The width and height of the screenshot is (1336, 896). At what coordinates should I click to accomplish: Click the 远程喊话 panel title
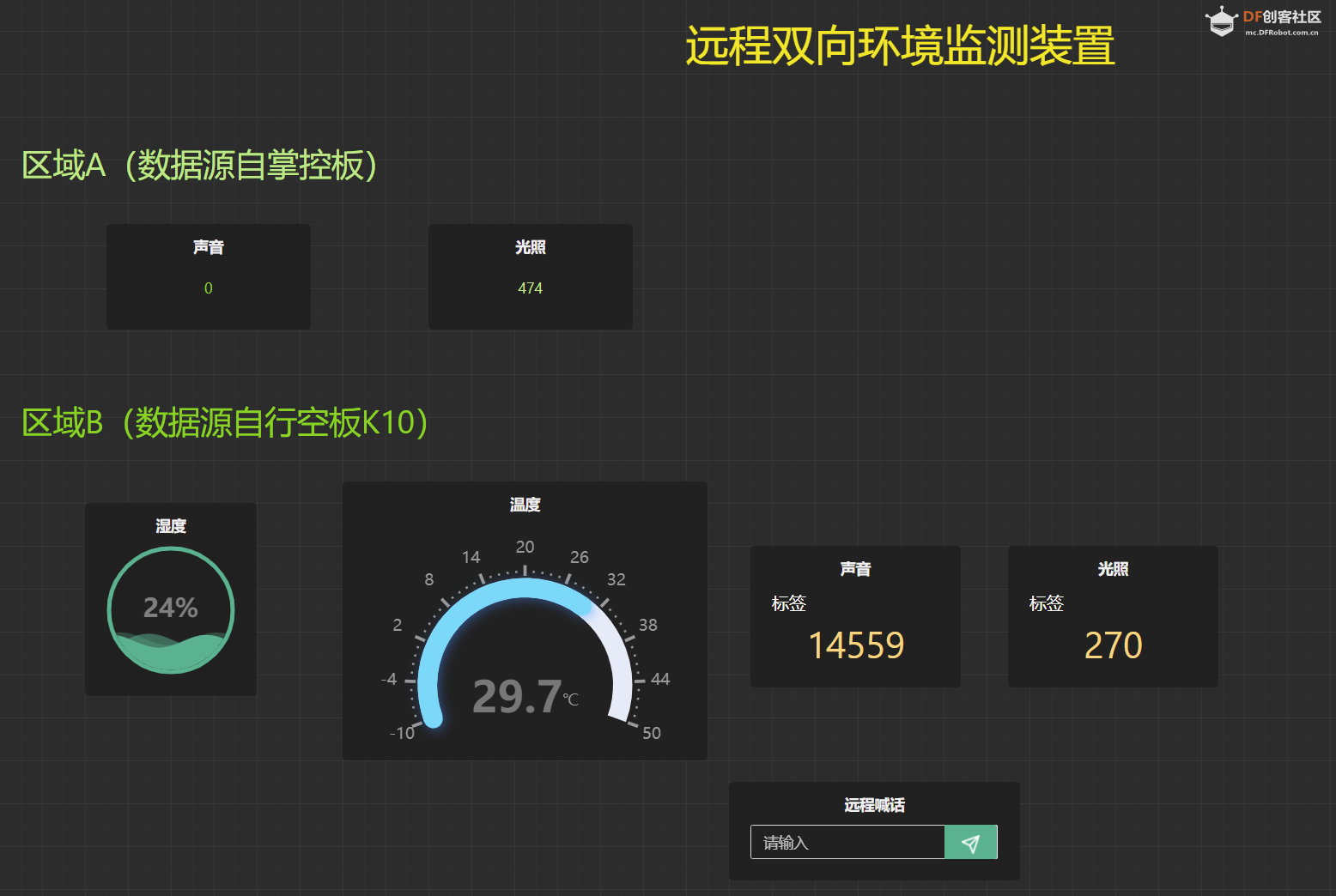pyautogui.click(x=874, y=805)
